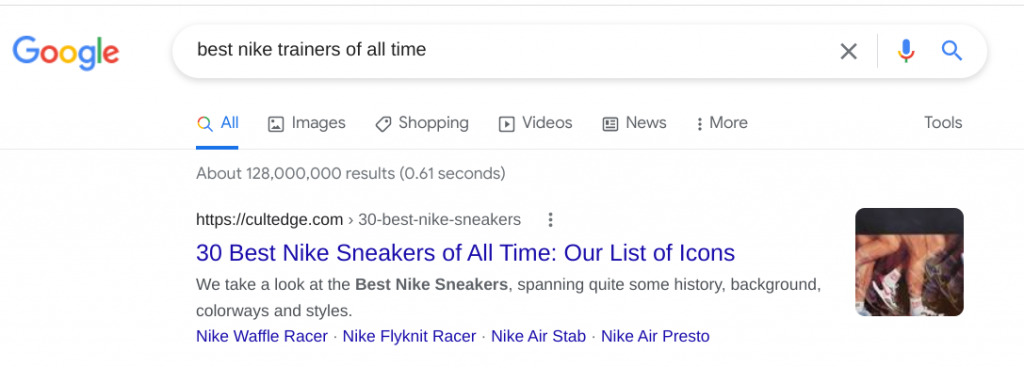
Task: Click the sneaker result thumbnail image
Action: 909,262
